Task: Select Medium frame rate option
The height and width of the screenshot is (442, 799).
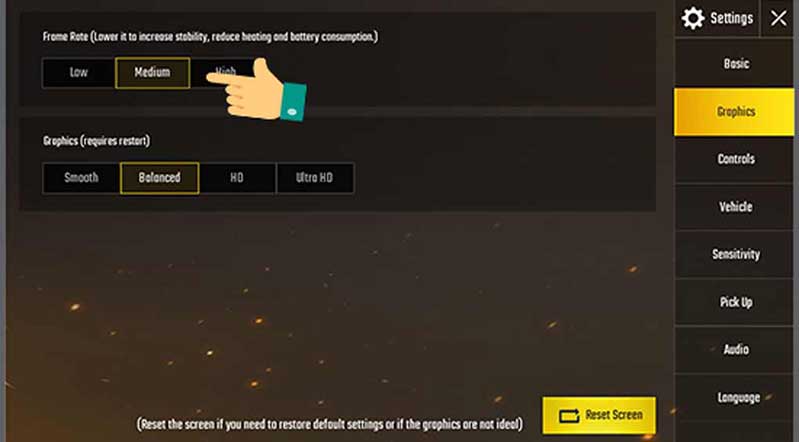Action: click(152, 72)
